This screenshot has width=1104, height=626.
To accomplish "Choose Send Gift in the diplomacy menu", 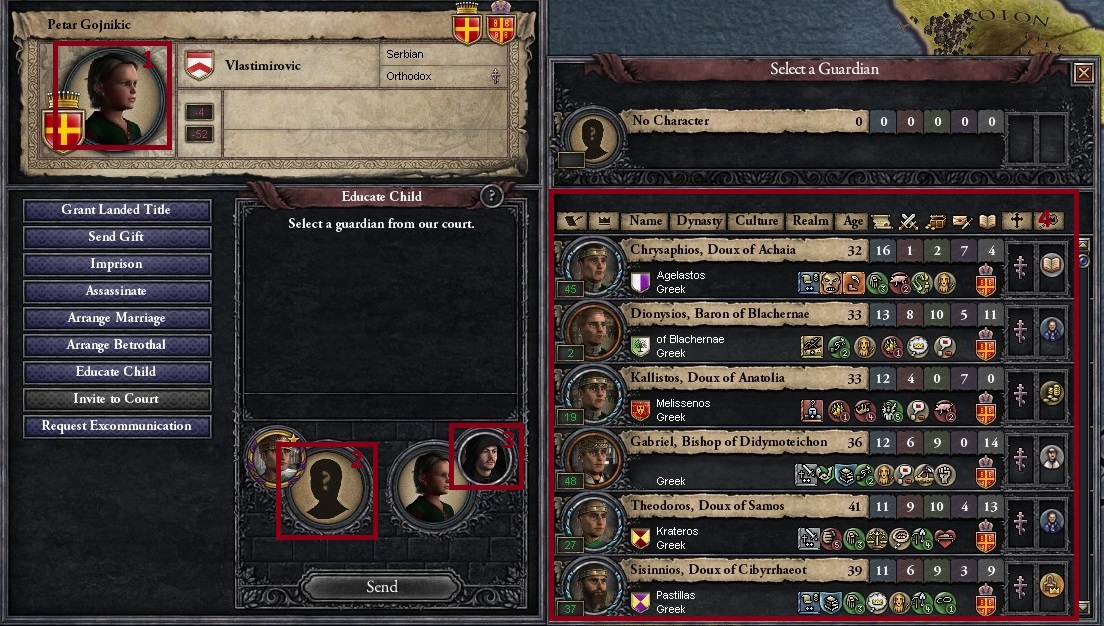I will [x=117, y=237].
